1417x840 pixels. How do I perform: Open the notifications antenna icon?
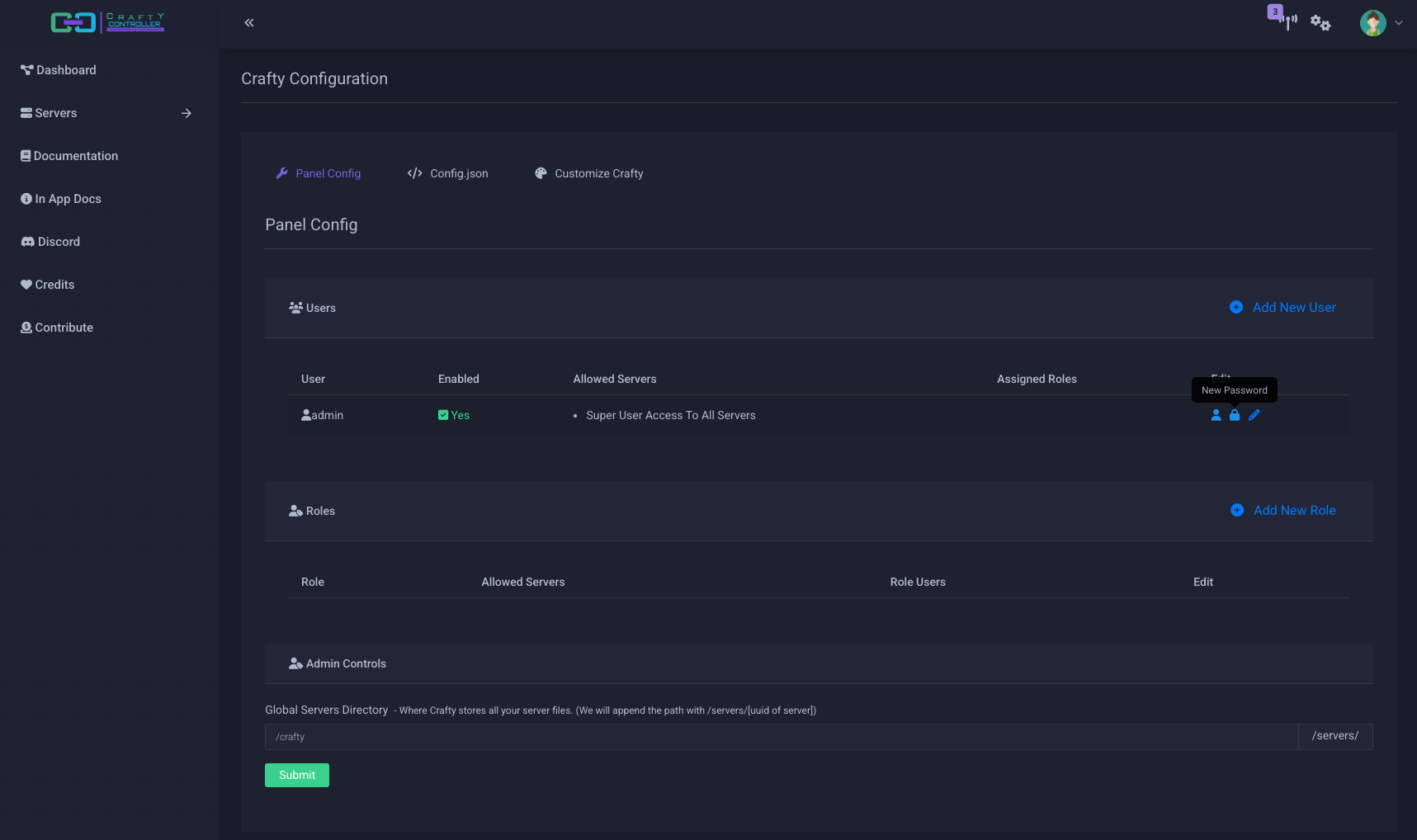[x=1287, y=22]
